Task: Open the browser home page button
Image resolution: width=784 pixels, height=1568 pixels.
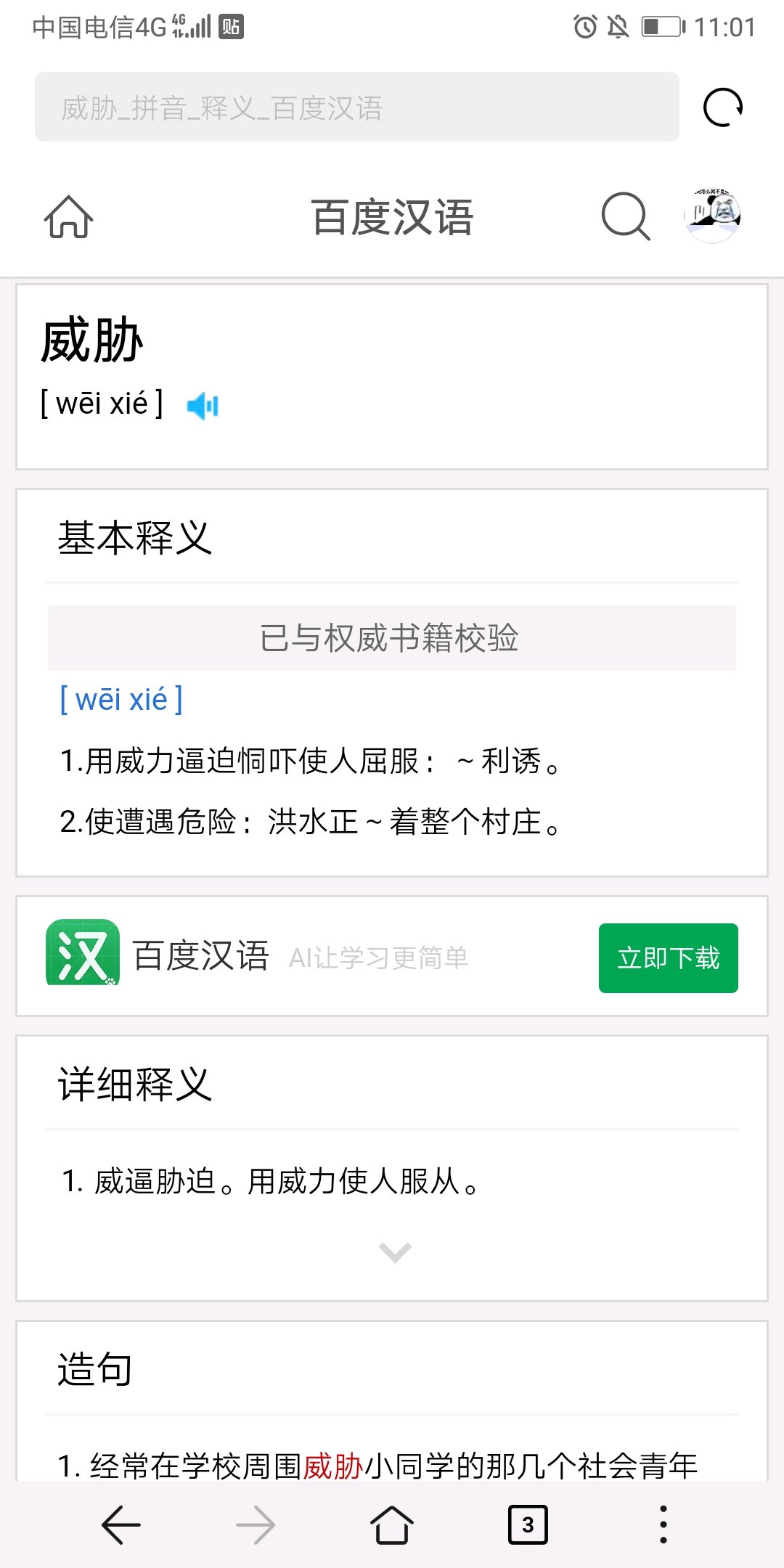Action: click(x=392, y=1524)
